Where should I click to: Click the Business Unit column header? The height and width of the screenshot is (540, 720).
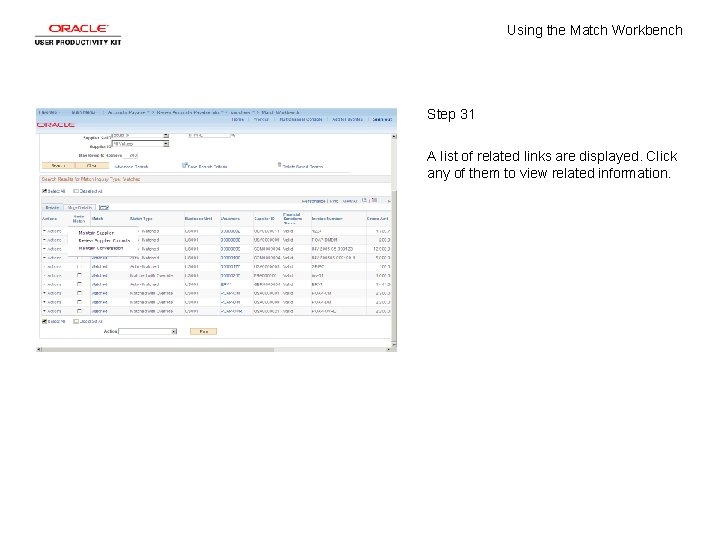198,219
